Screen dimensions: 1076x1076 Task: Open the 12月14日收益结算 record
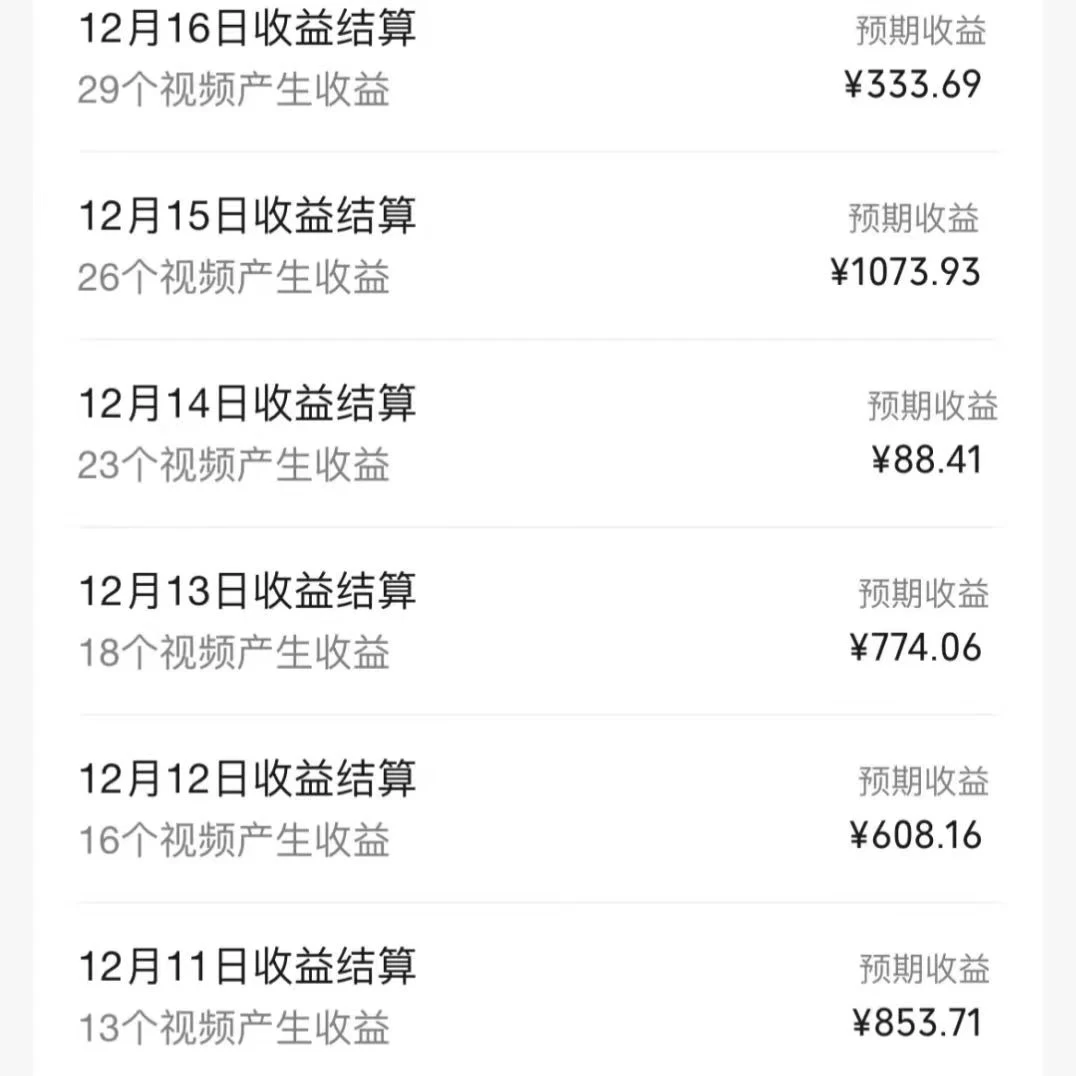248,403
